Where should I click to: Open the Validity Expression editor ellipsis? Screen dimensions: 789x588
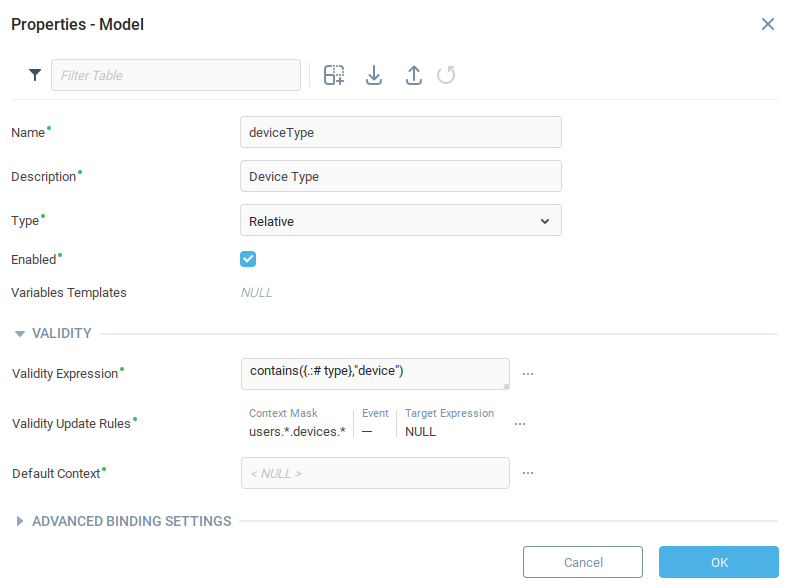tap(528, 374)
